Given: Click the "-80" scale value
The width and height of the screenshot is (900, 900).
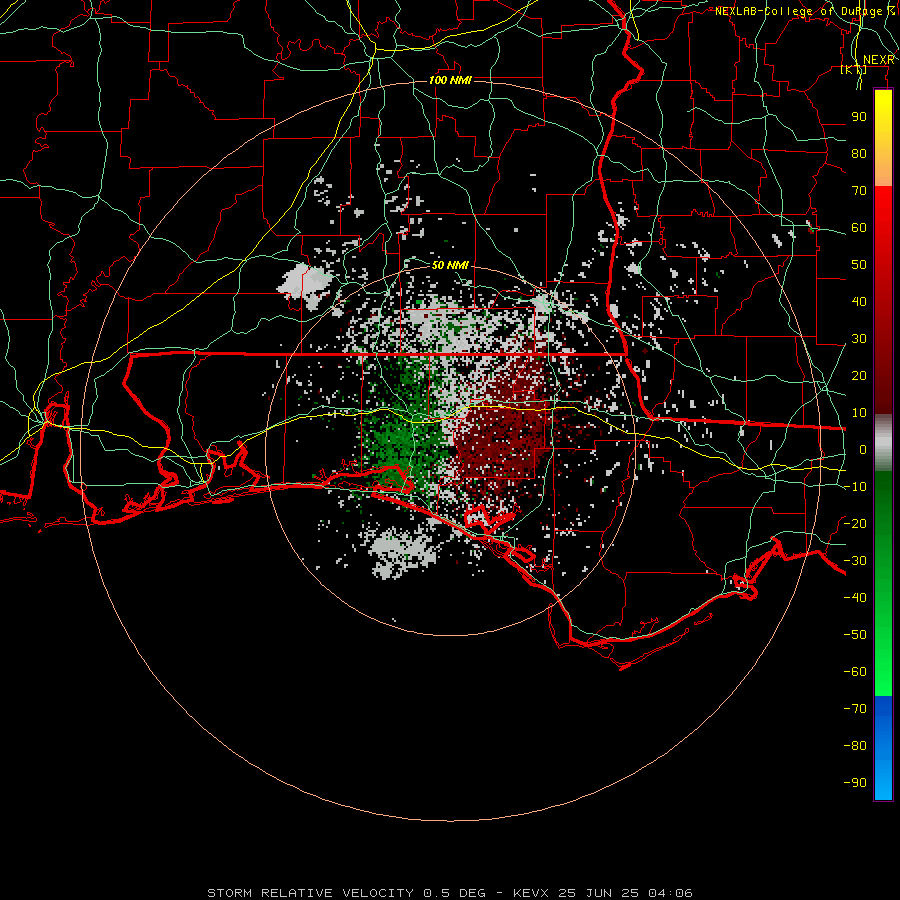Looking at the screenshot, I should coord(855,746).
